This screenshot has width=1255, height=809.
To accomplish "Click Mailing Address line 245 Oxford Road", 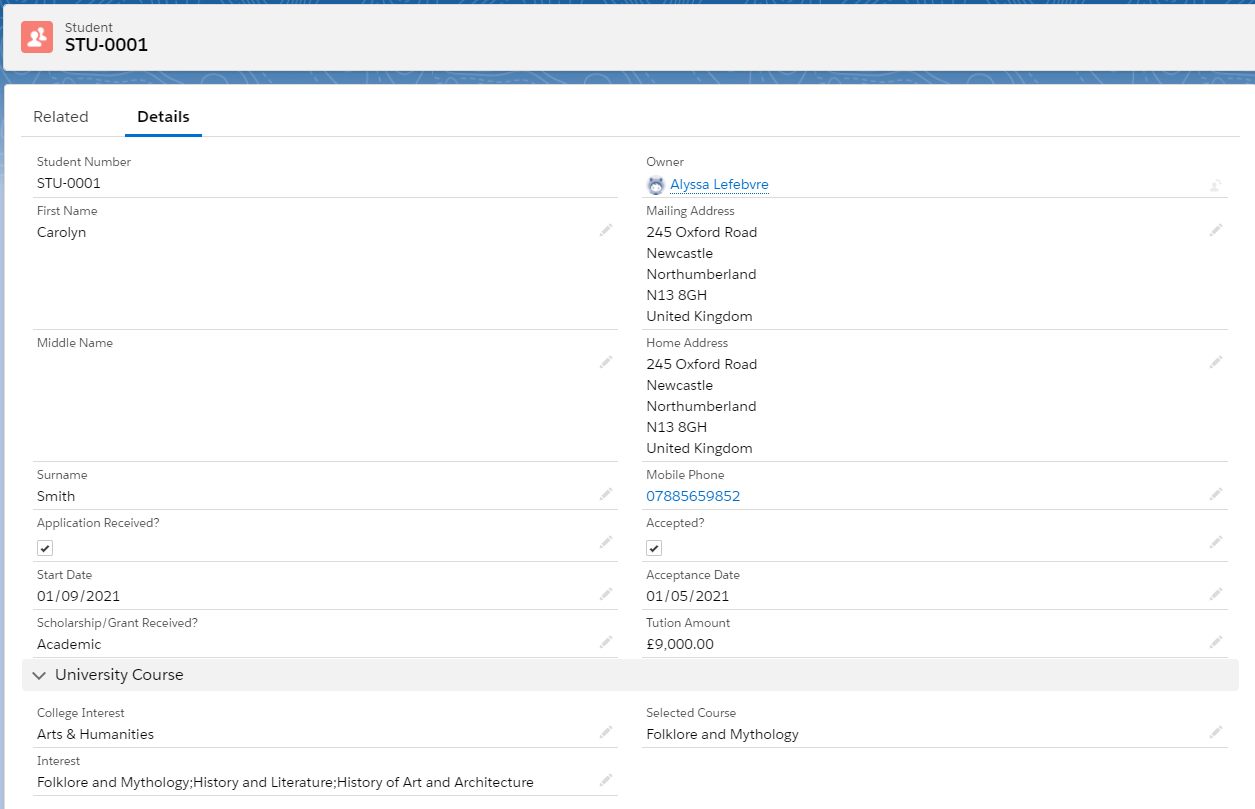I will [702, 232].
